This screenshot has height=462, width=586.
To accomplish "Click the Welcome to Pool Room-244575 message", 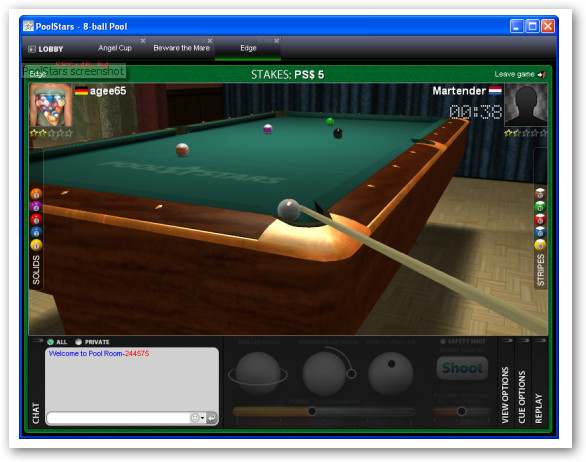I will [99, 353].
